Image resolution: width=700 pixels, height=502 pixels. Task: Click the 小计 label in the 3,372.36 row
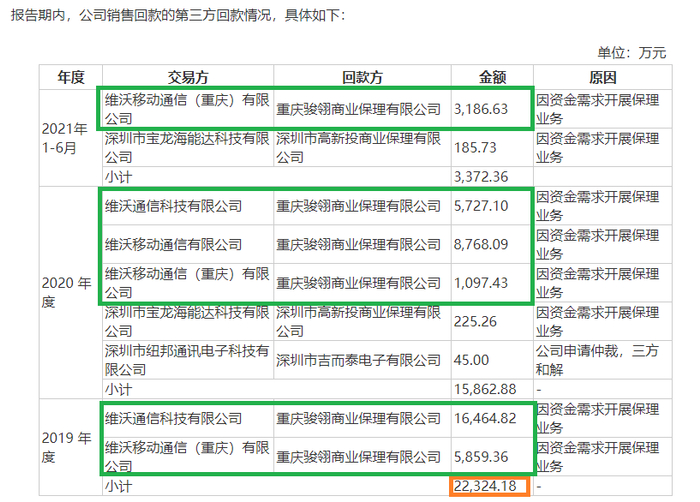pos(118,177)
